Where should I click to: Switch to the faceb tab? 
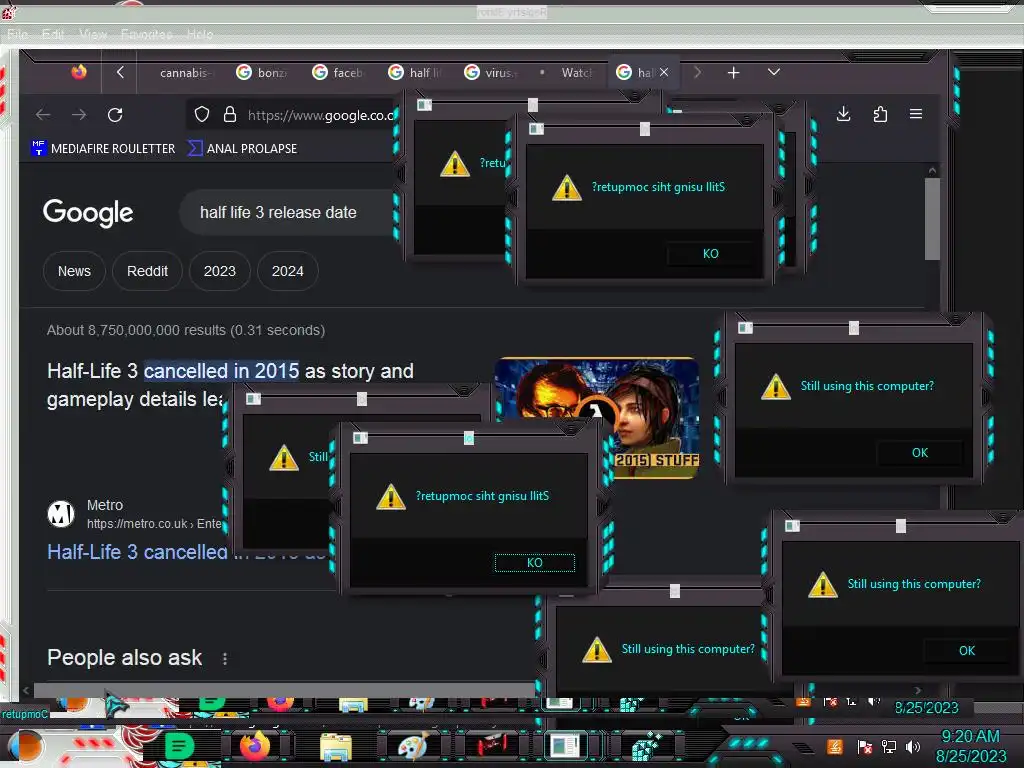[338, 72]
